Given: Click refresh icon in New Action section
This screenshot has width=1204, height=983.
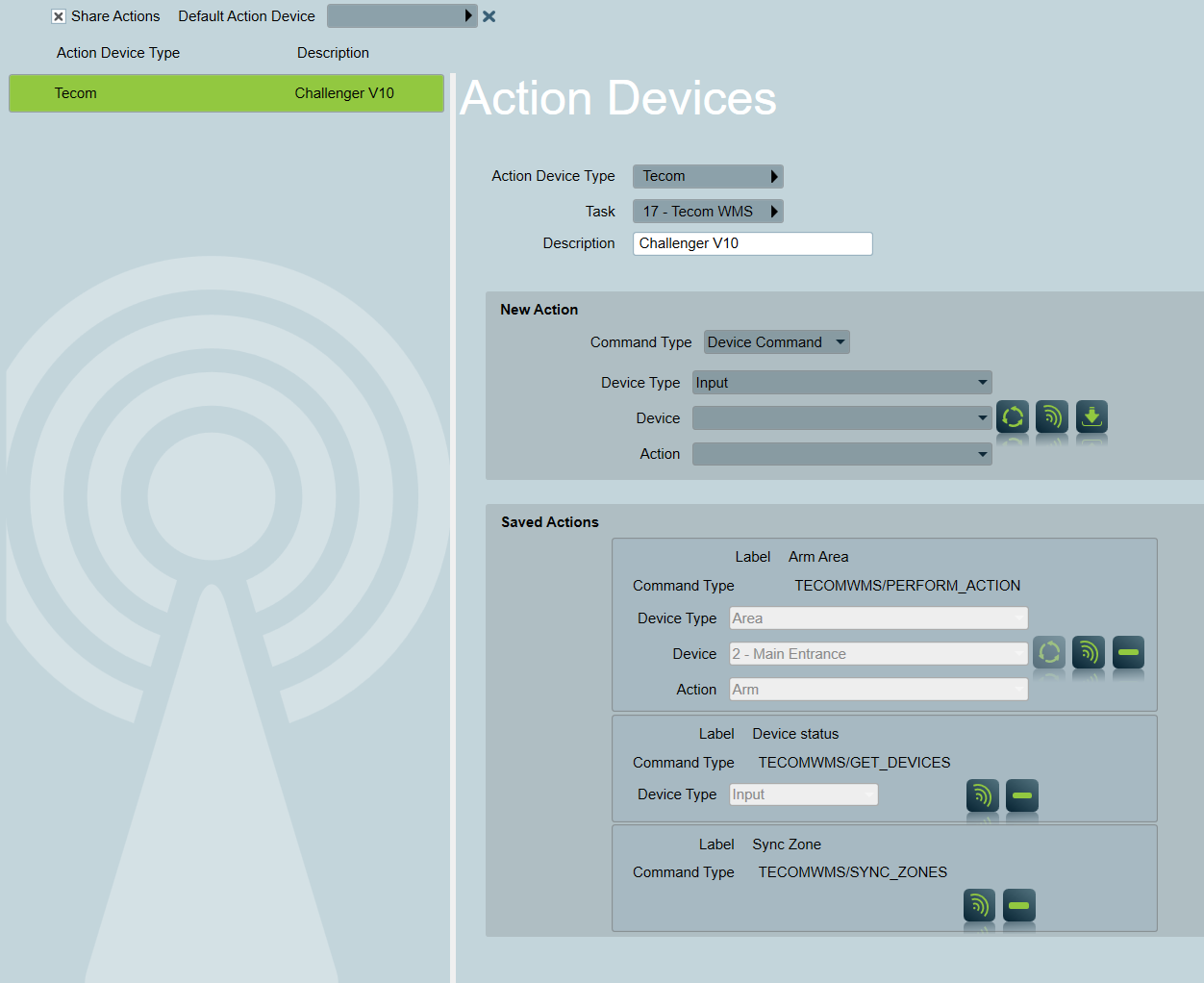Looking at the screenshot, I should 1013,416.
